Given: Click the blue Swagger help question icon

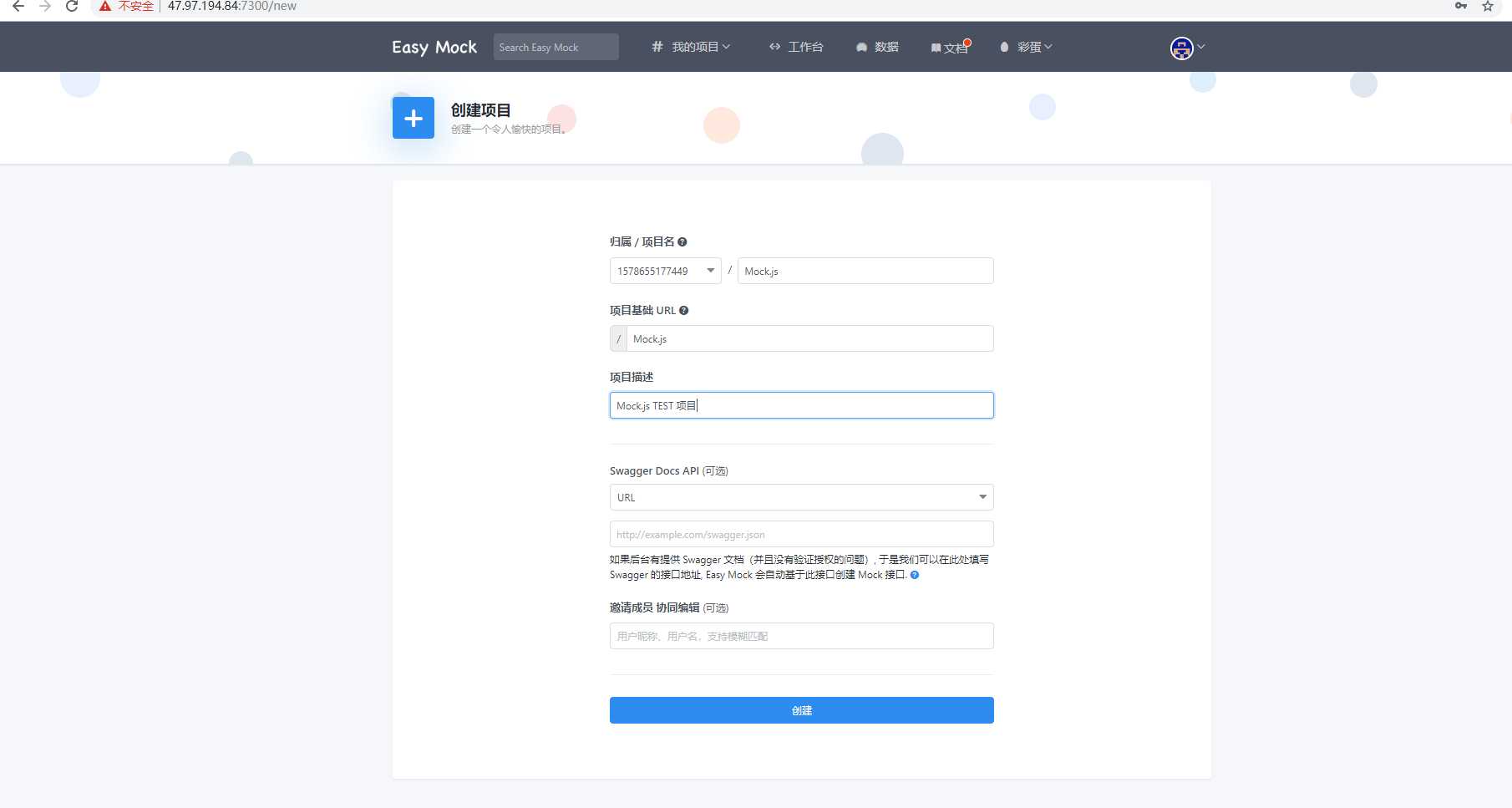Looking at the screenshot, I should tap(915, 575).
